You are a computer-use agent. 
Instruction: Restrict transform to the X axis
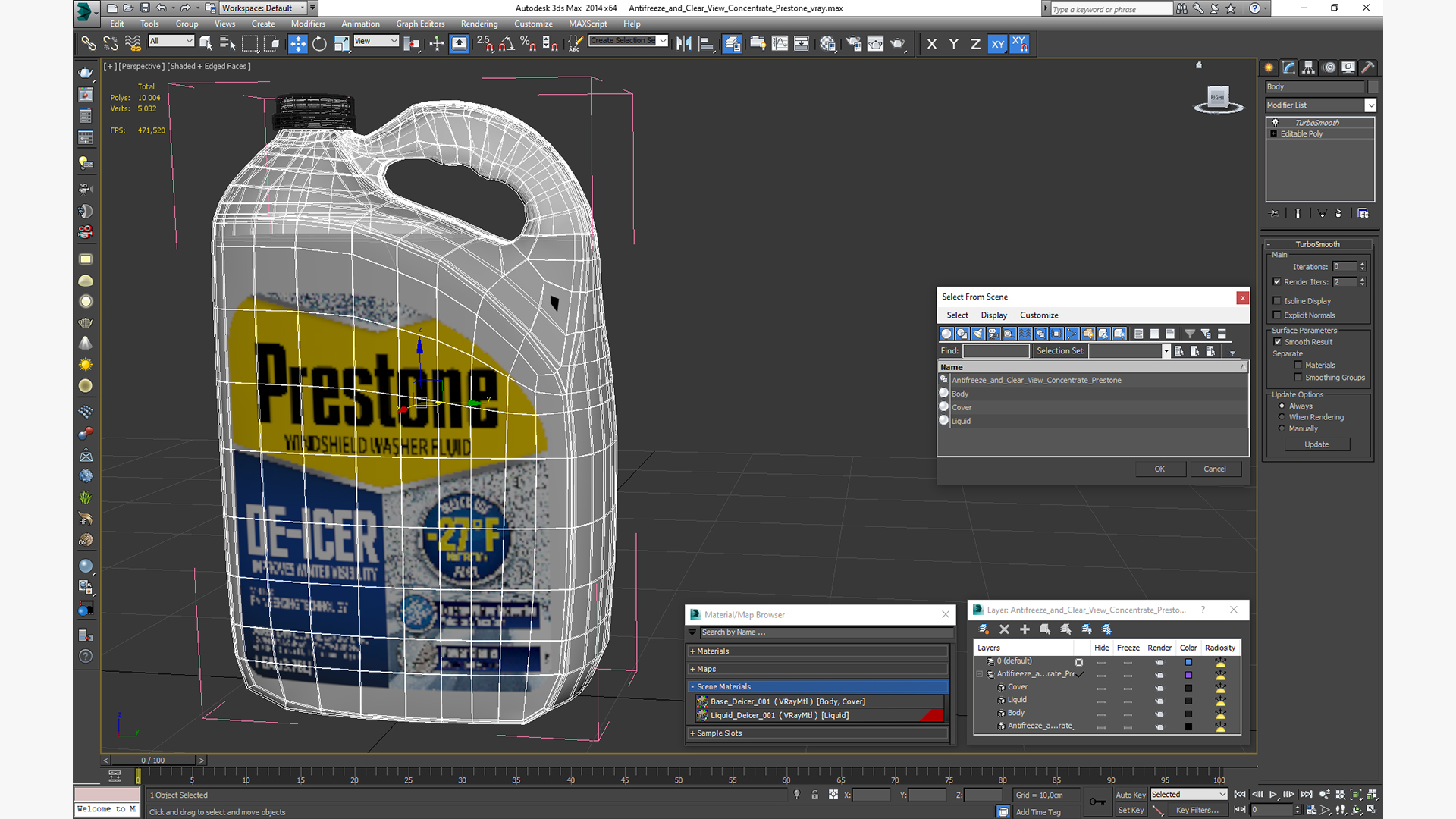click(932, 44)
